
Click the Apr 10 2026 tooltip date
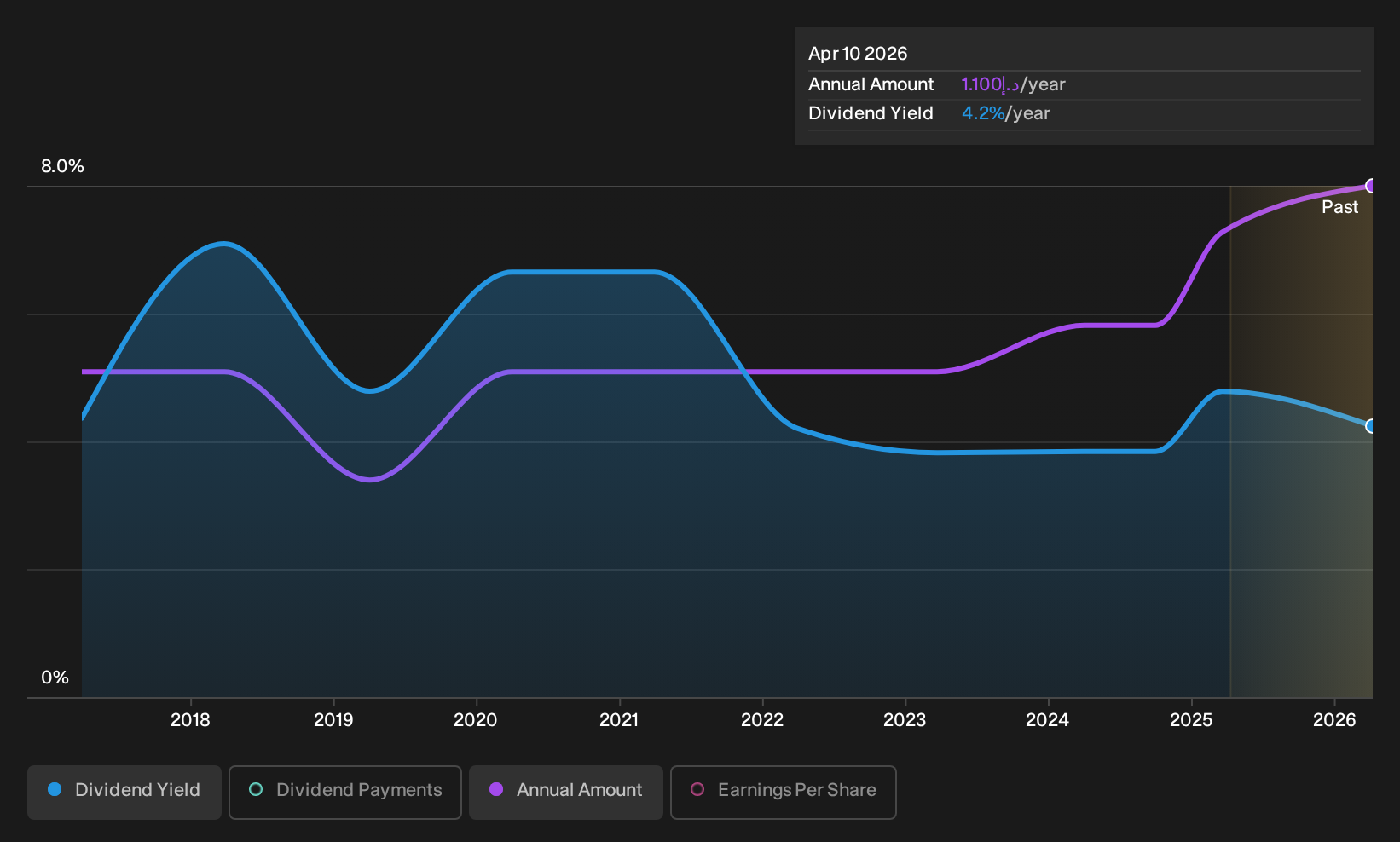pos(858,54)
